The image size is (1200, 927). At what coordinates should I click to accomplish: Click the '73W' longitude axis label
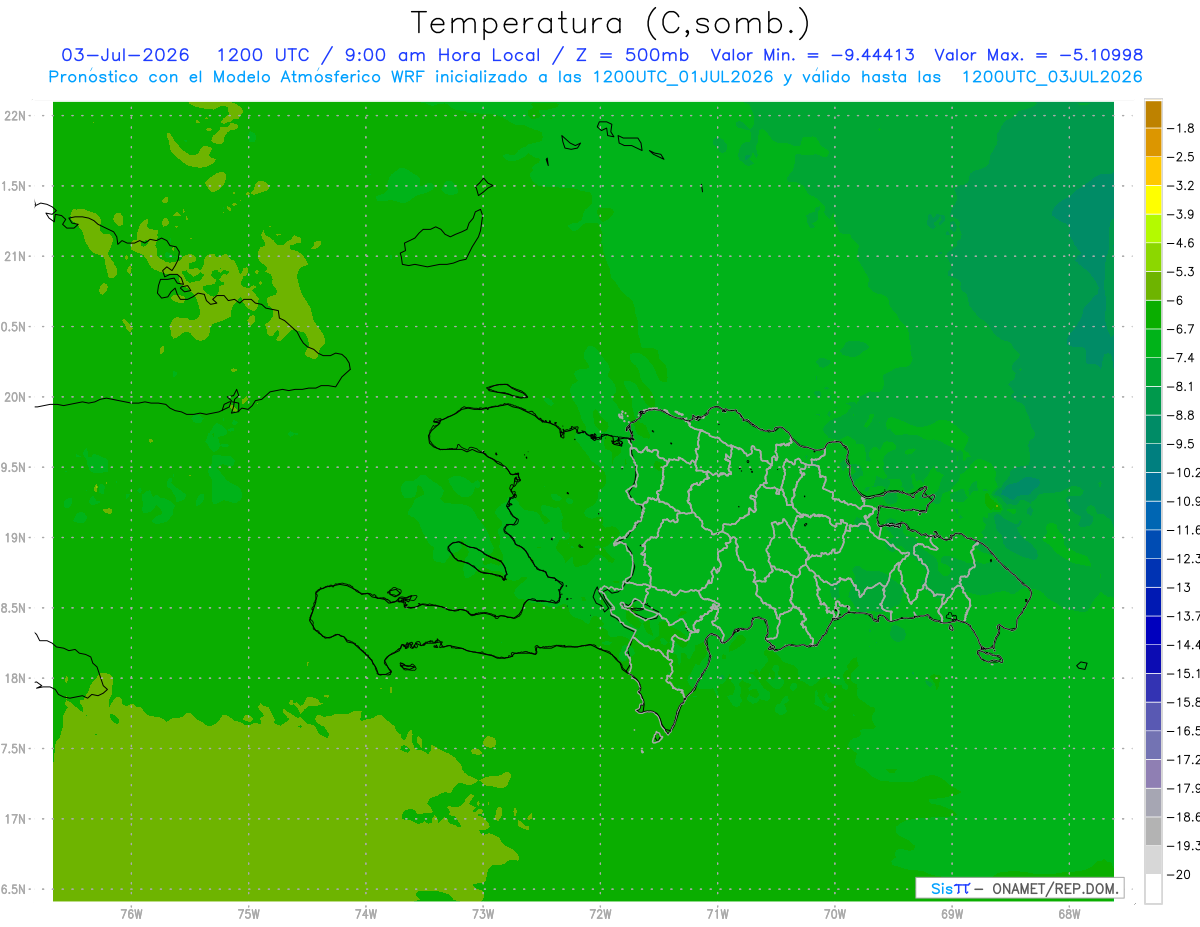tap(483, 914)
